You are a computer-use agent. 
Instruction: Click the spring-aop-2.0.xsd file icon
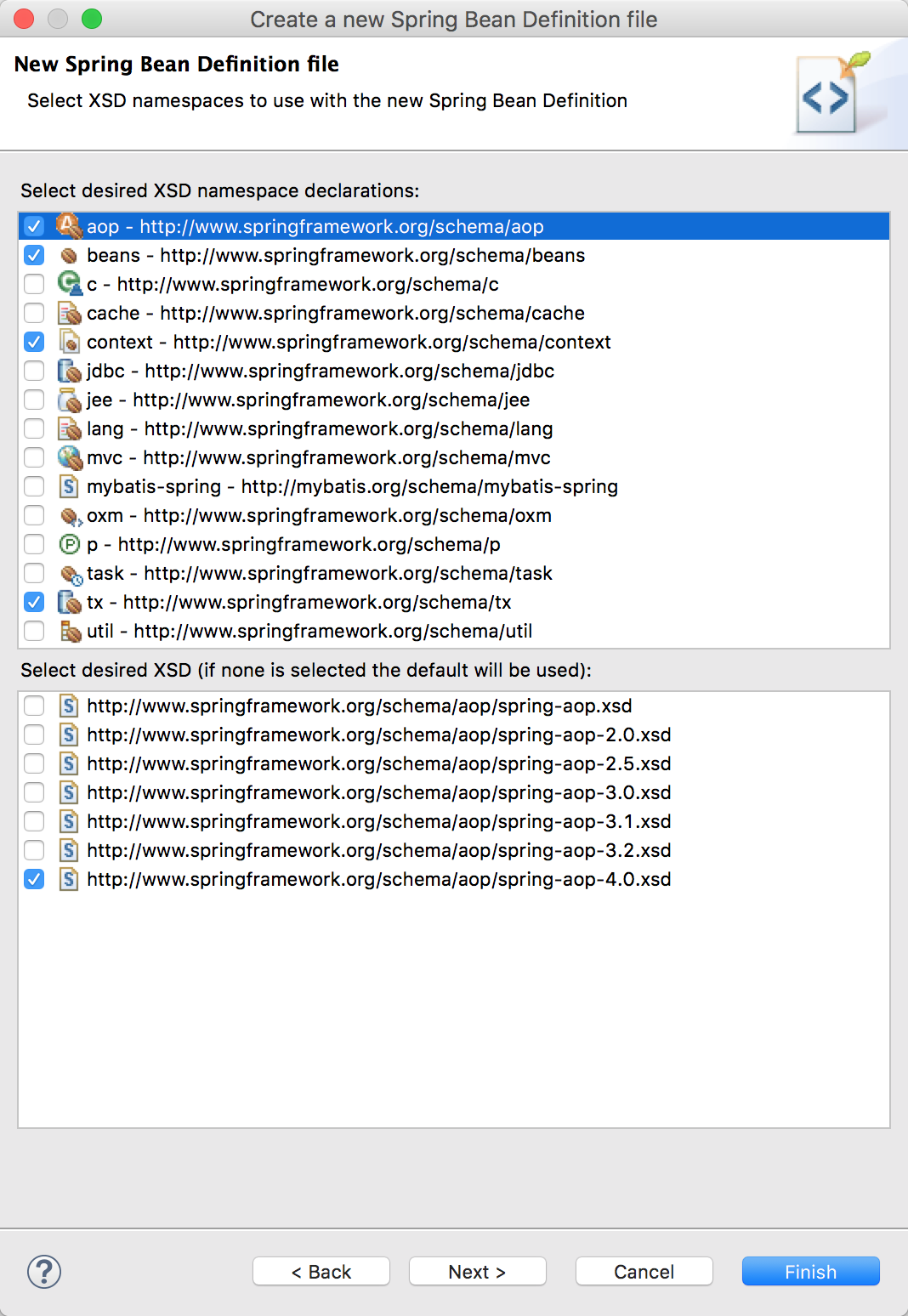[69, 735]
